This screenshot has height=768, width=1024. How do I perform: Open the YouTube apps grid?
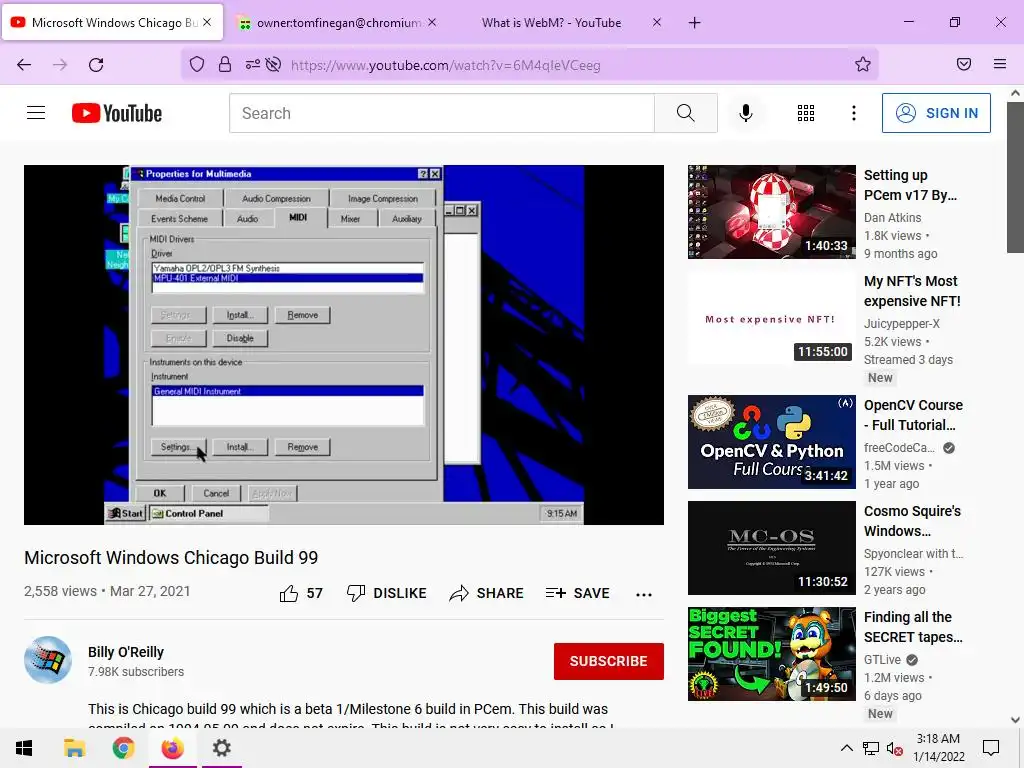[806, 113]
